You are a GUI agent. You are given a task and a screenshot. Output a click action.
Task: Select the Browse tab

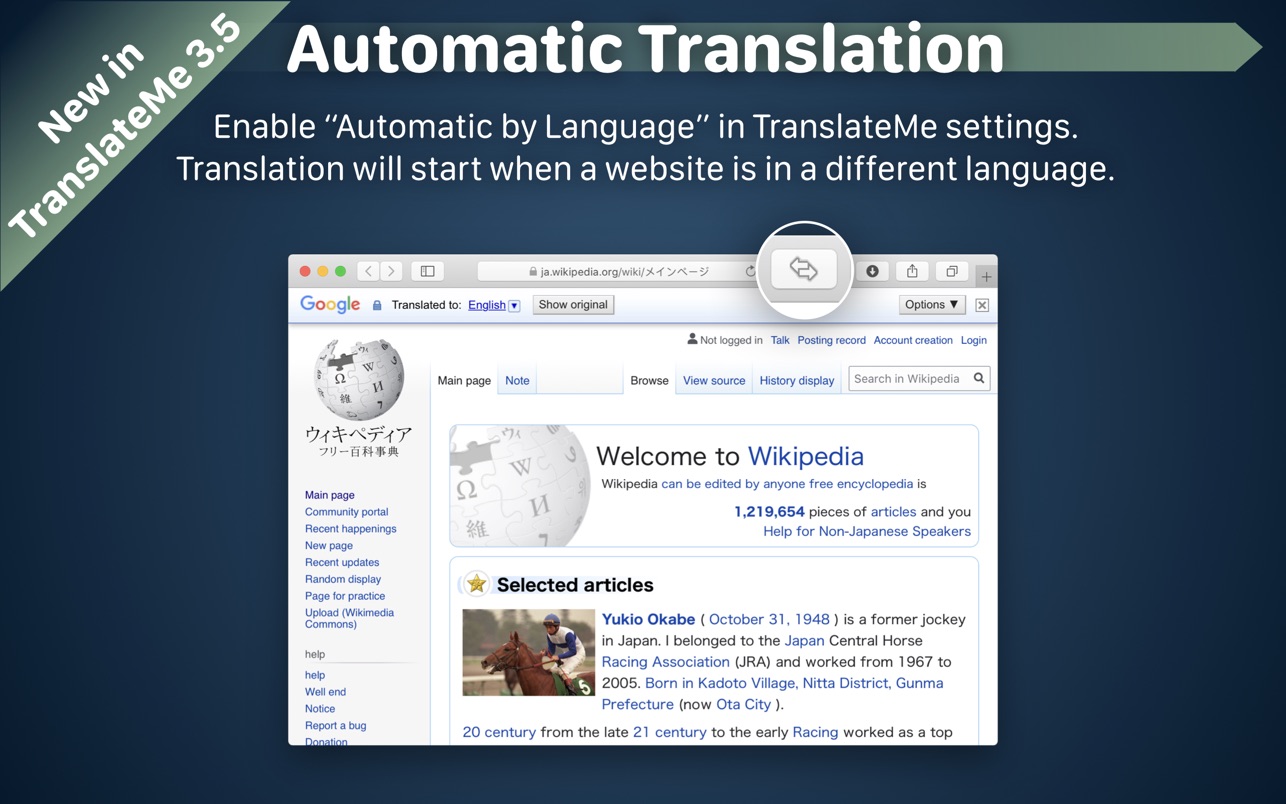649,380
